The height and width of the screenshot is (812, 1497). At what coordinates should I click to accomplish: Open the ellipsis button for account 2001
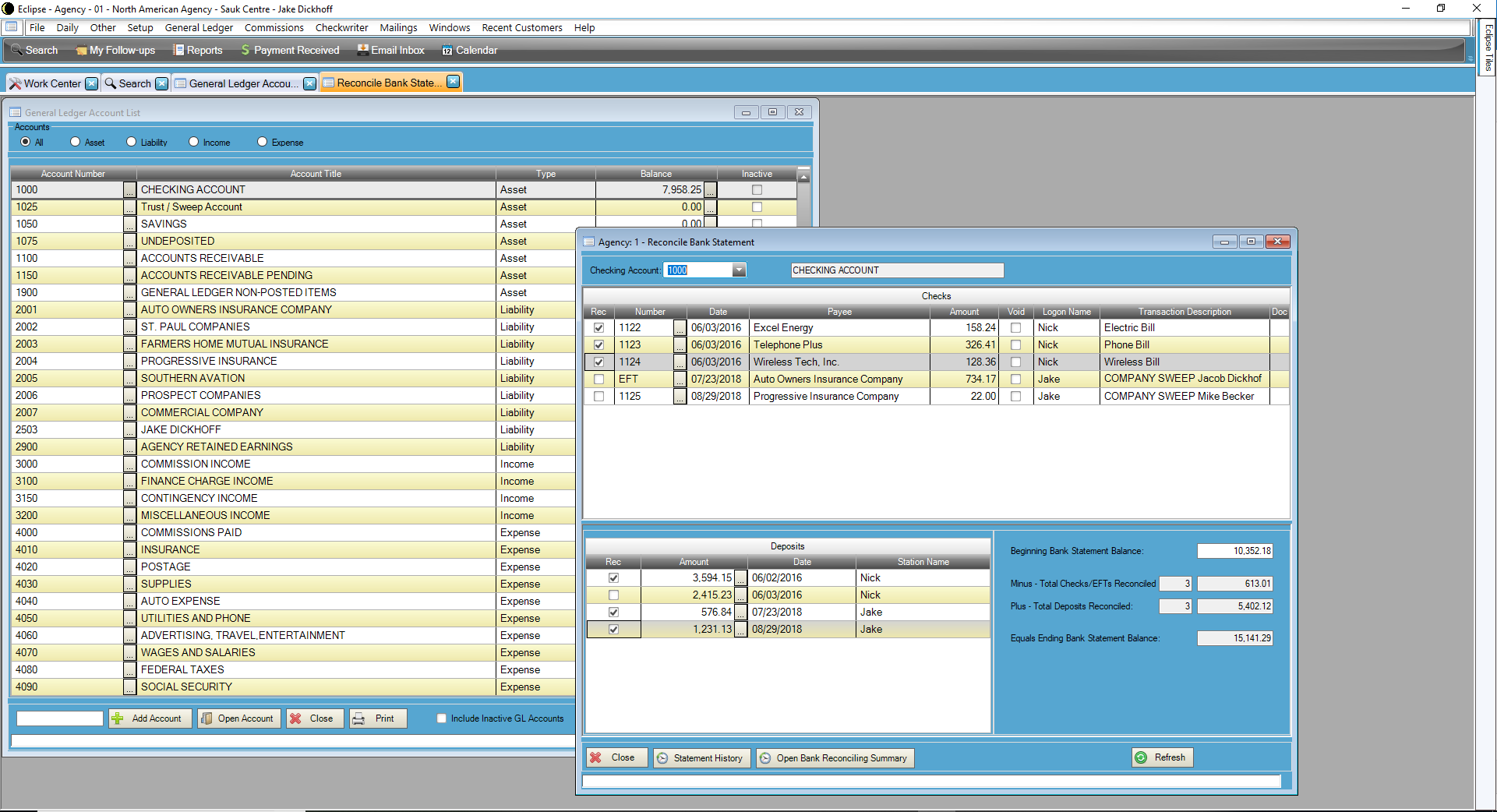[129, 309]
